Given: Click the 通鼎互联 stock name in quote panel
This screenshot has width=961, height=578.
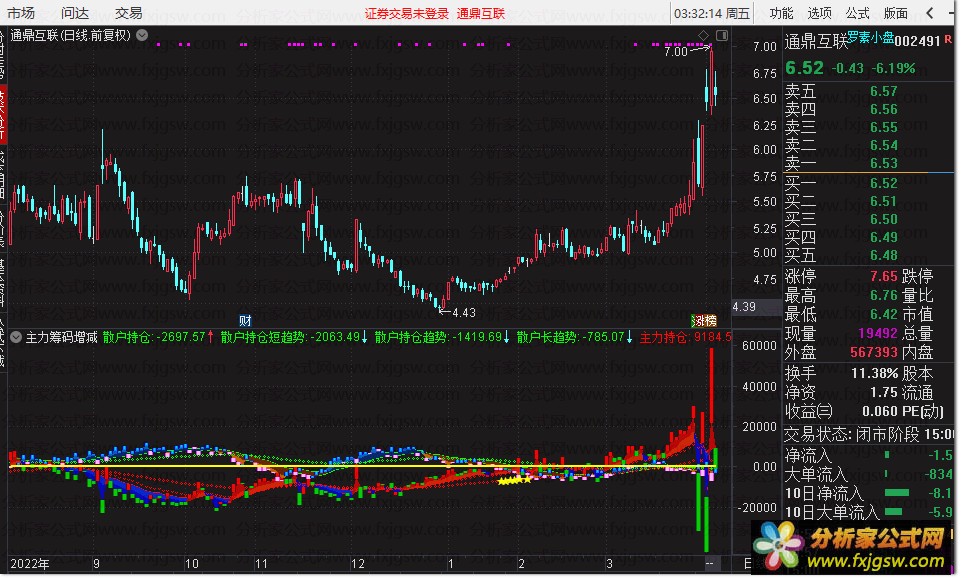Looking at the screenshot, I should pyautogui.click(x=816, y=42).
